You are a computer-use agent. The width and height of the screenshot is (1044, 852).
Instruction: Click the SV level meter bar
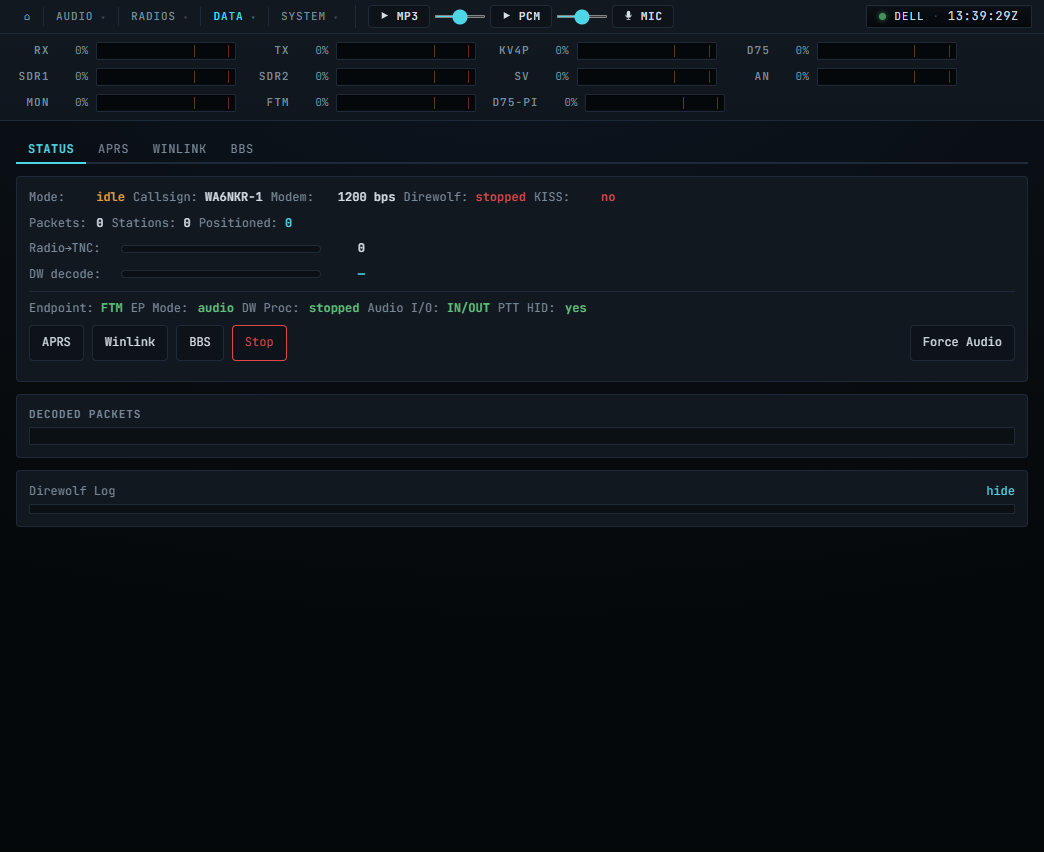647,77
